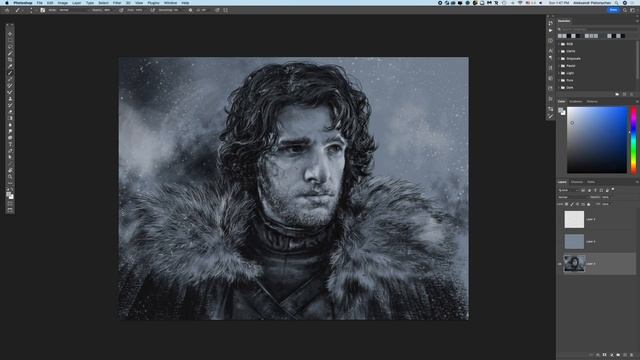The height and width of the screenshot is (360, 640).
Task: Delete layer with Layers panel trash icon
Action: (631, 355)
